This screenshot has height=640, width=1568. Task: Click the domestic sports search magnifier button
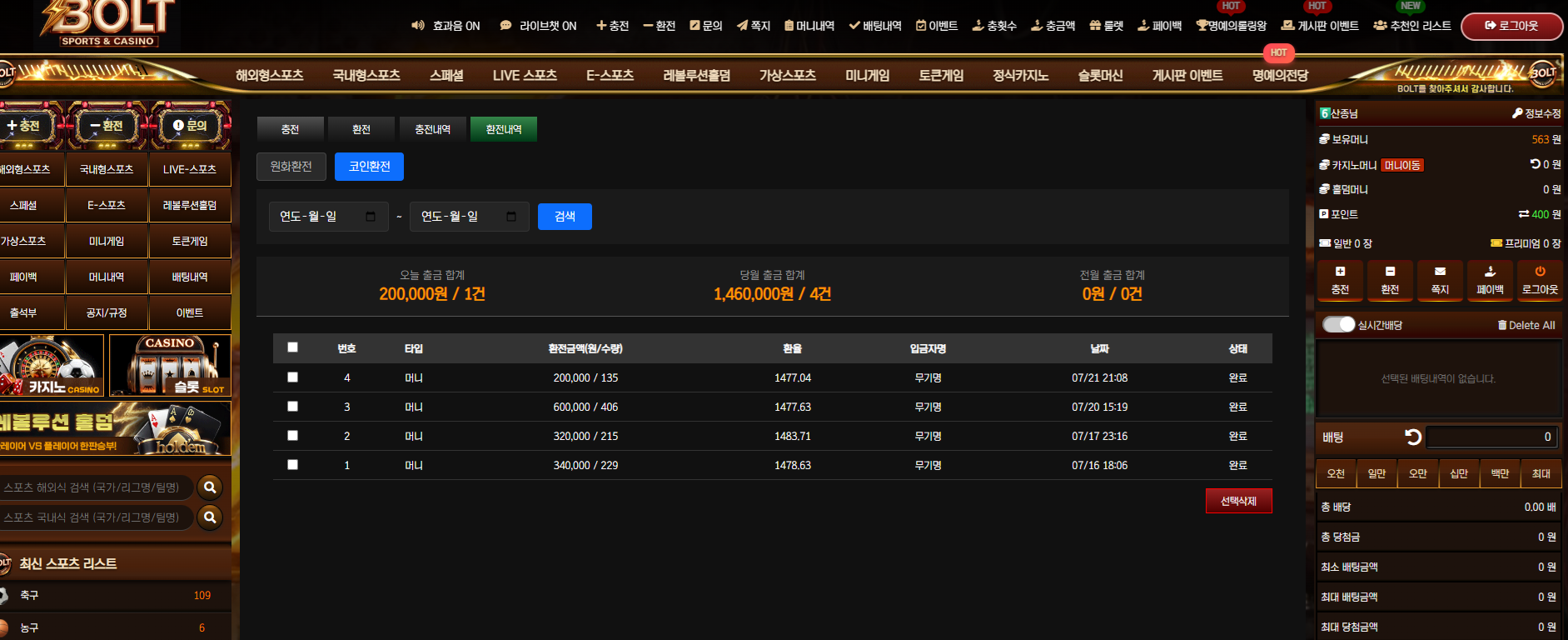(x=210, y=517)
